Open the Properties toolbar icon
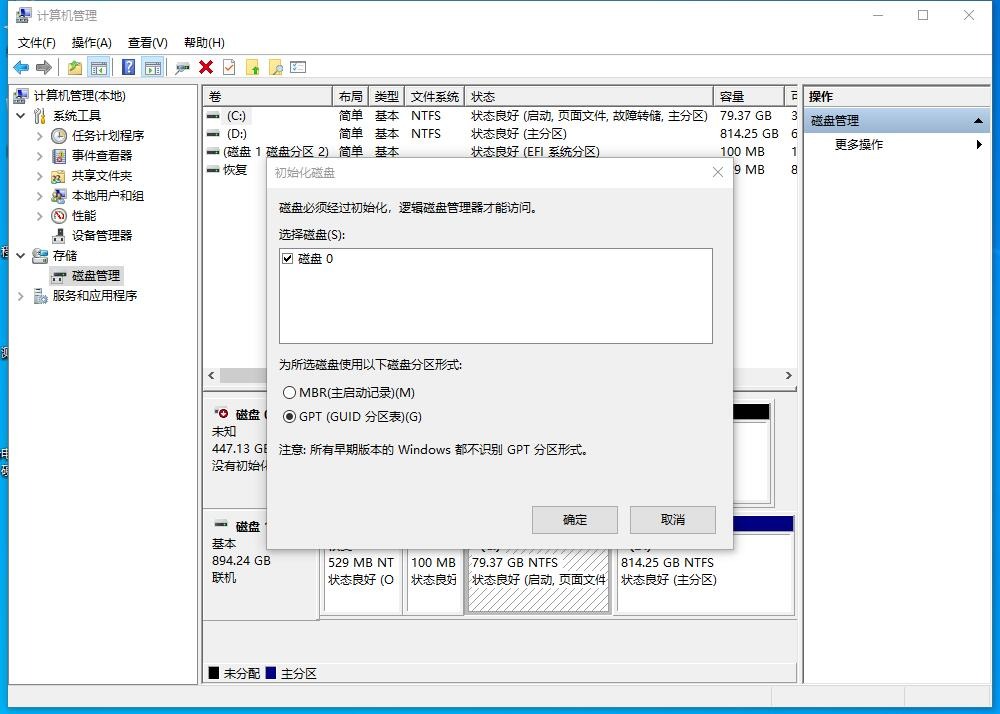Viewport: 1000px width, 714px height. pos(298,67)
